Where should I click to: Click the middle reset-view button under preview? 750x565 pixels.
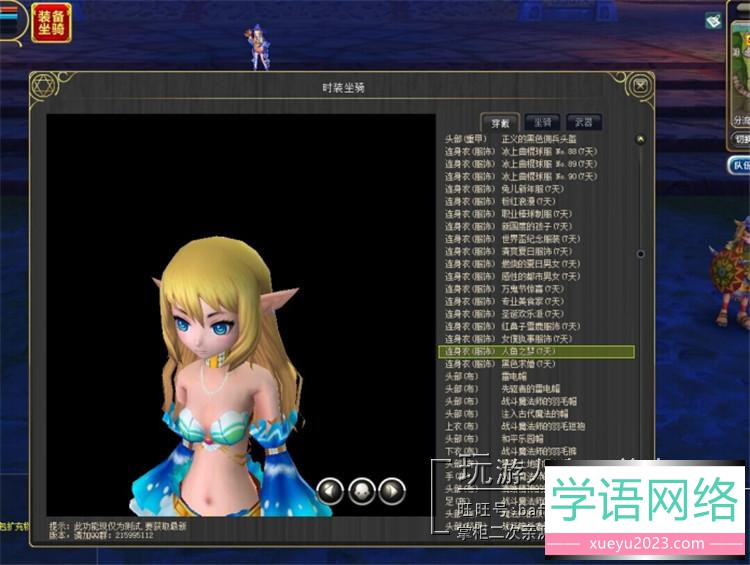point(361,490)
